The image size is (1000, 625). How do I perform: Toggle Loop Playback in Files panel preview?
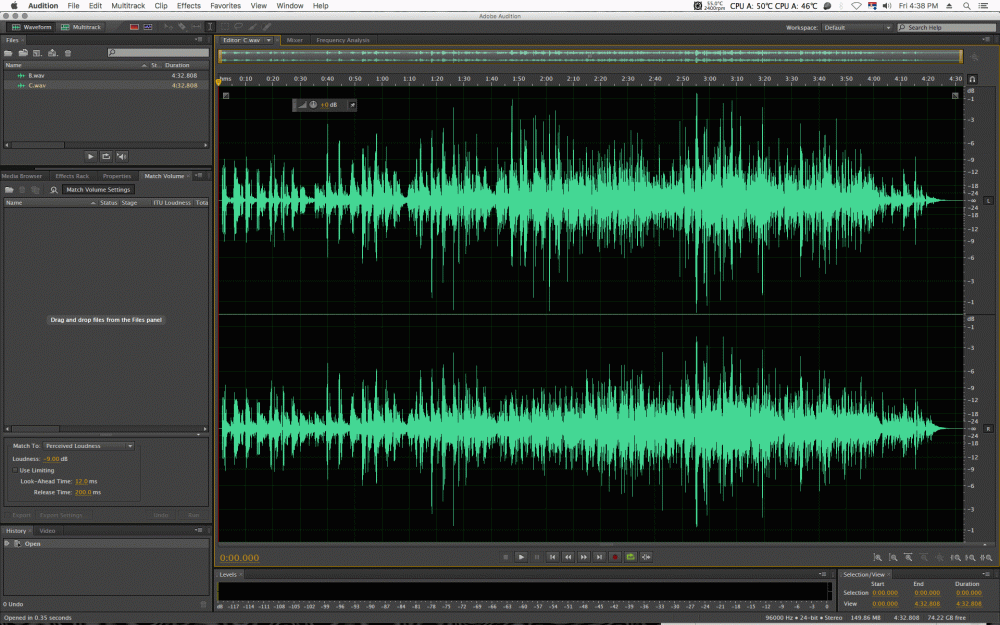point(106,156)
